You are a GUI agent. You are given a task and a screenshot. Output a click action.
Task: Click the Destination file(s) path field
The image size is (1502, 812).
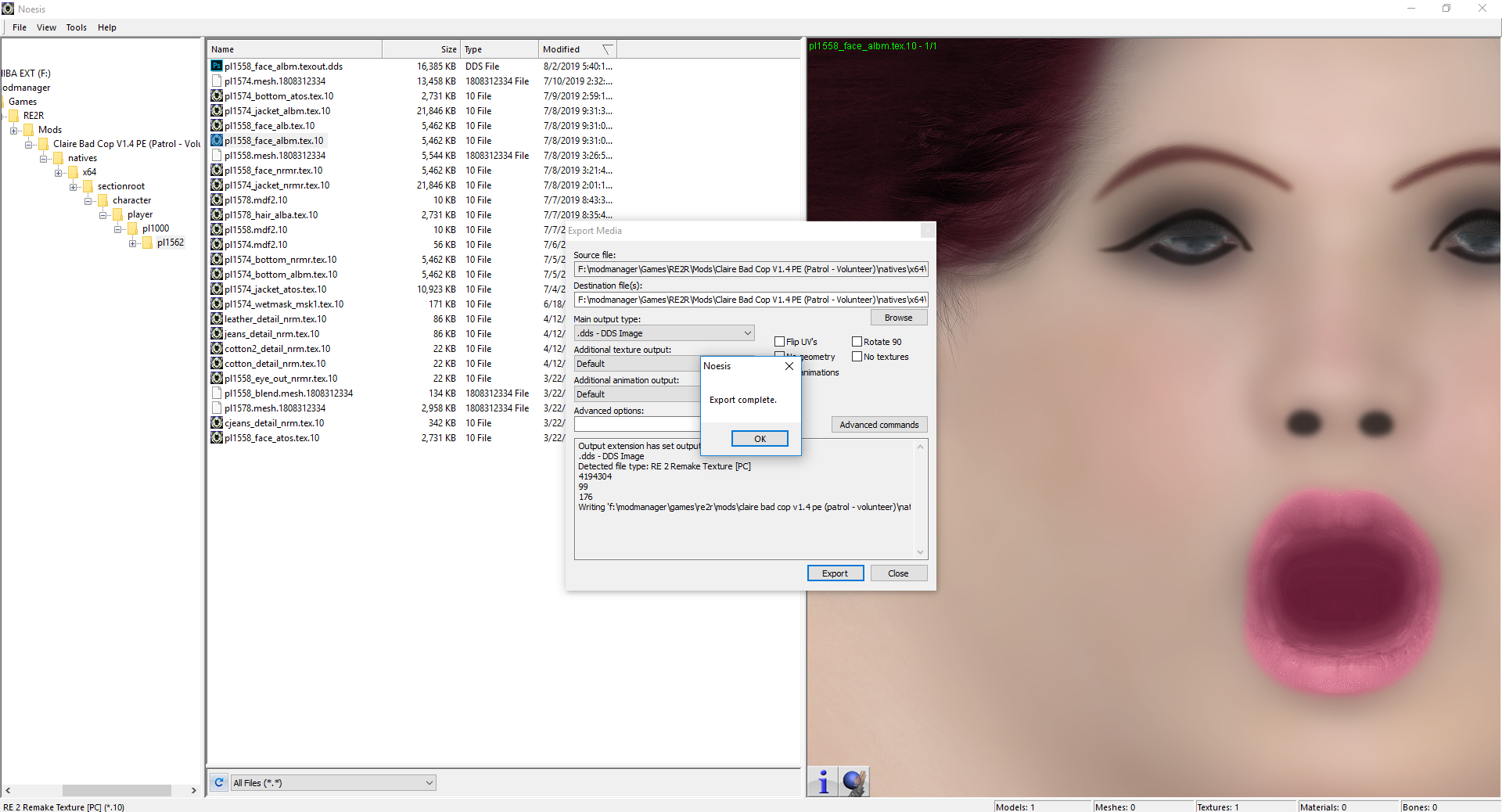coord(751,300)
